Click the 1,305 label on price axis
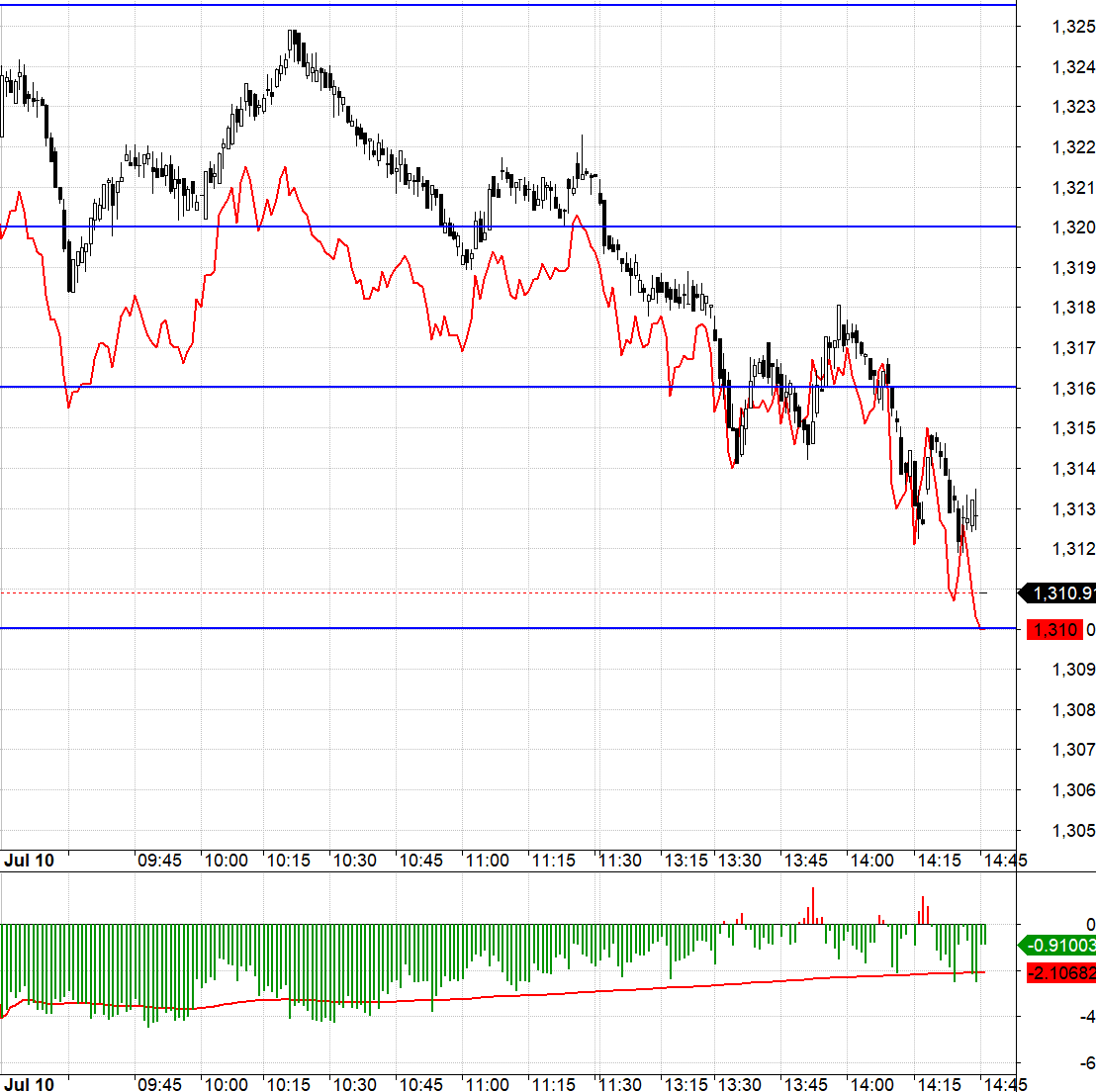The height and width of the screenshot is (1092, 1096). point(1073,831)
